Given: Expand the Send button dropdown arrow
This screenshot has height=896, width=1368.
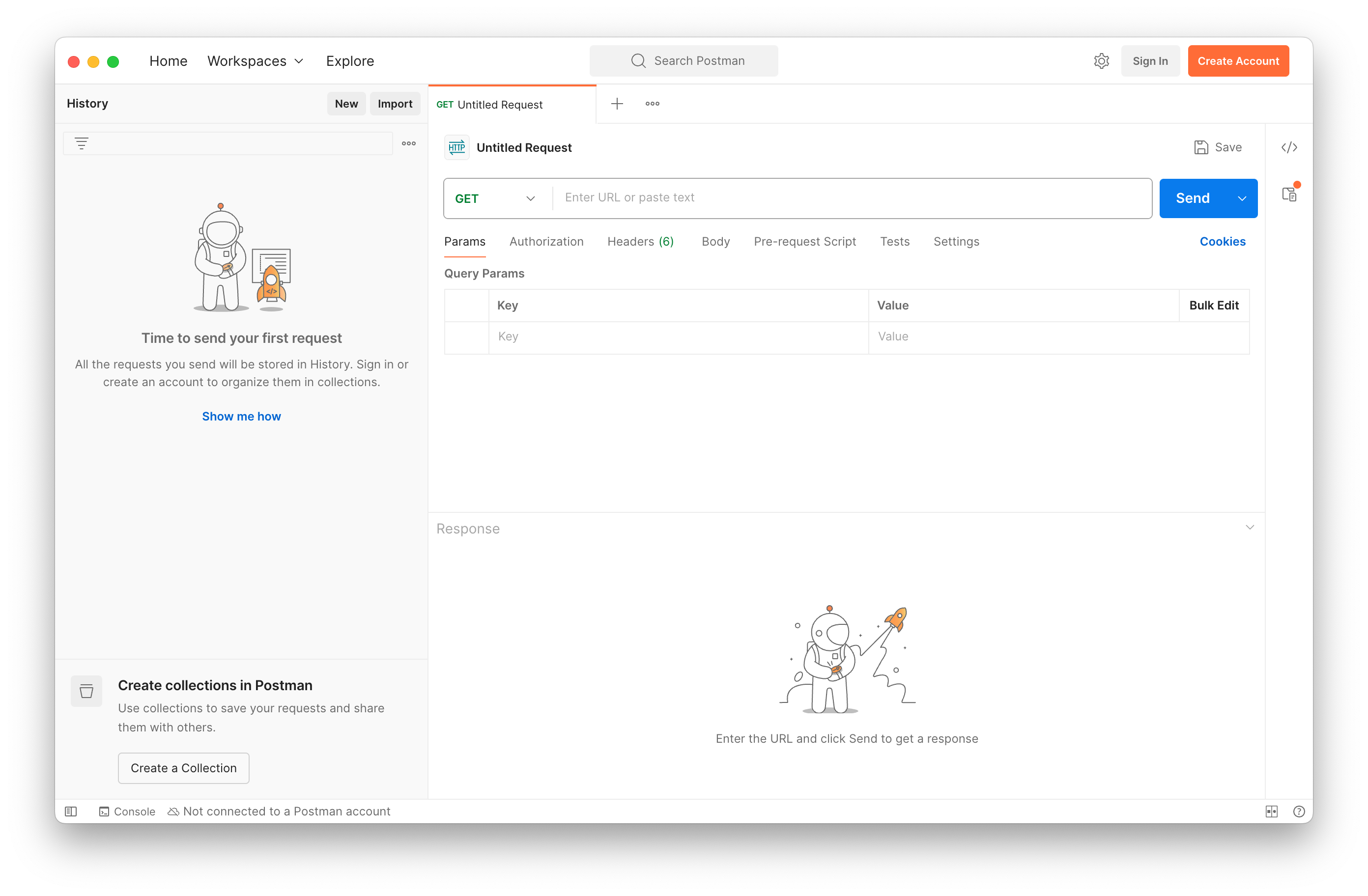Looking at the screenshot, I should pyautogui.click(x=1242, y=198).
